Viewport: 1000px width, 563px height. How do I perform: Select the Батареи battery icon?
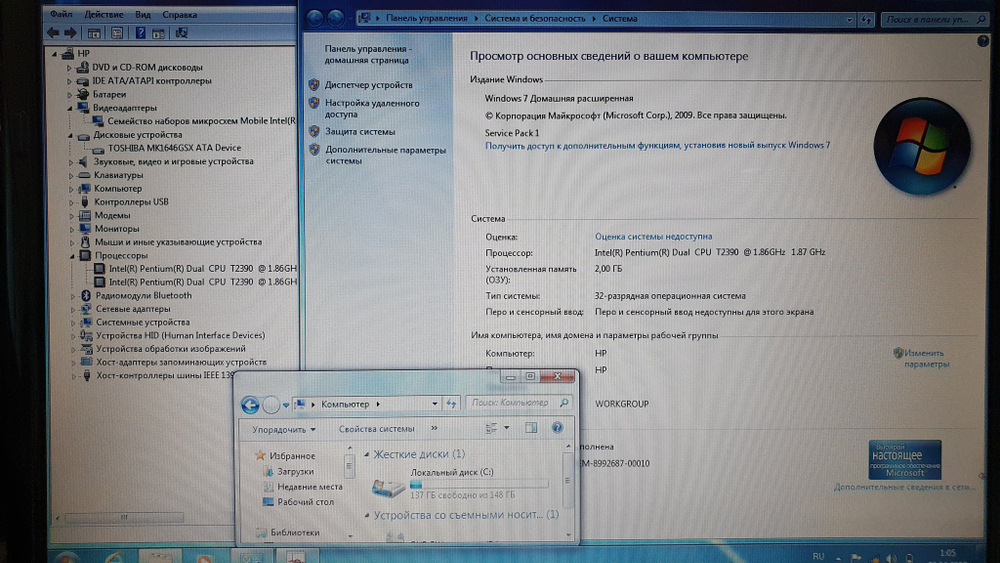[x=83, y=94]
